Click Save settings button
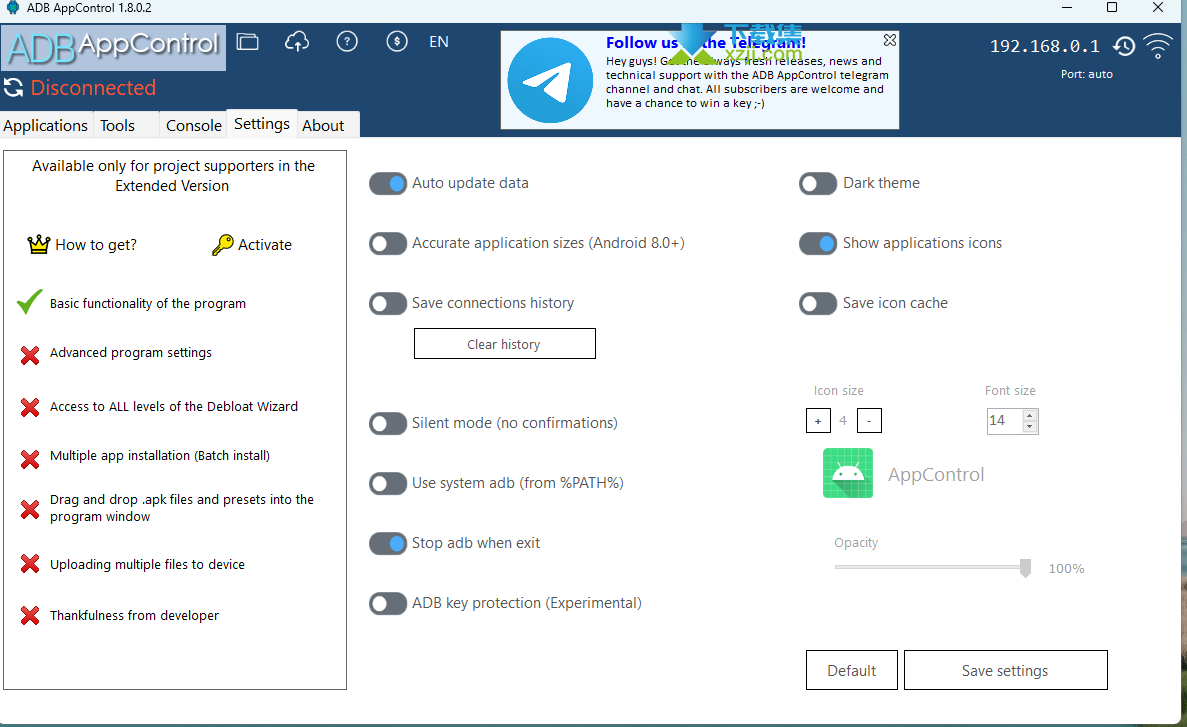 coord(1005,670)
